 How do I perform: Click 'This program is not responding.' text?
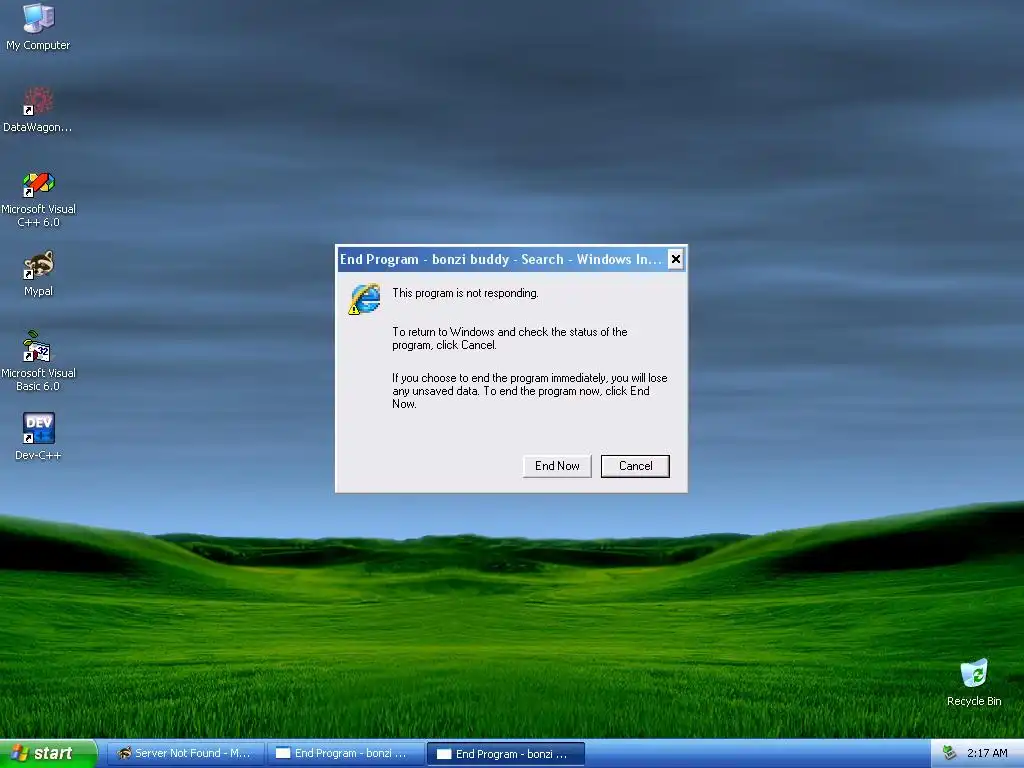pos(465,293)
